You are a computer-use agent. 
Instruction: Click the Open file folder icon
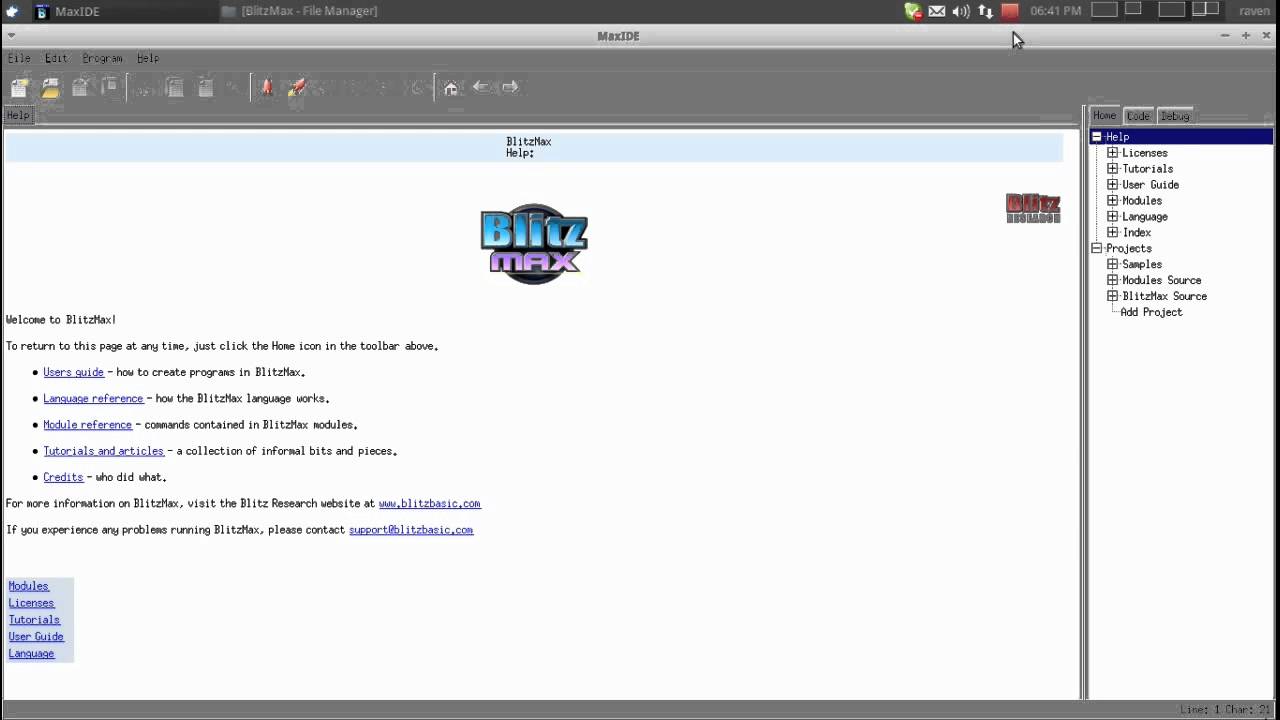pyautogui.click(x=50, y=88)
